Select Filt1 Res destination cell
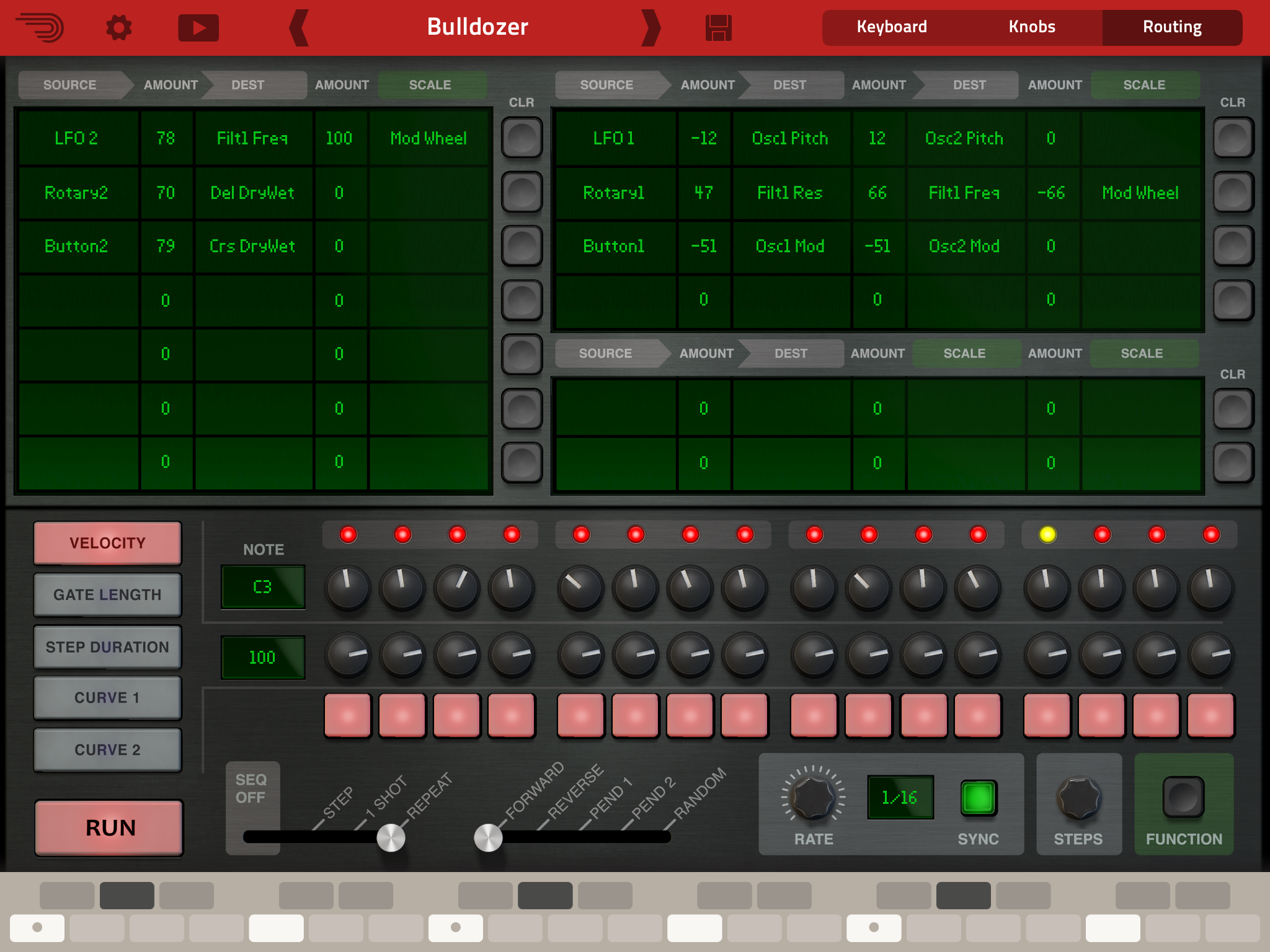The width and height of the screenshot is (1270, 952). pyautogui.click(x=791, y=193)
